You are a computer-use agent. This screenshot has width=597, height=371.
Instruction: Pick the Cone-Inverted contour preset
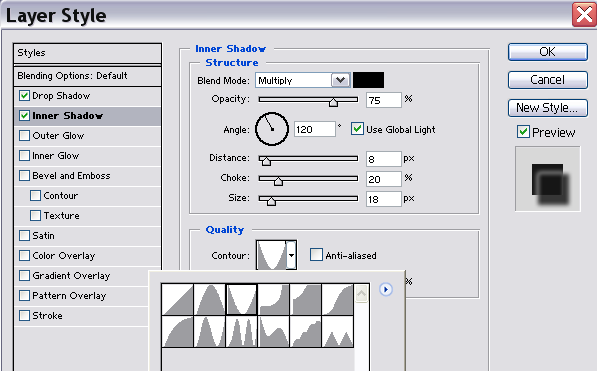click(241, 299)
